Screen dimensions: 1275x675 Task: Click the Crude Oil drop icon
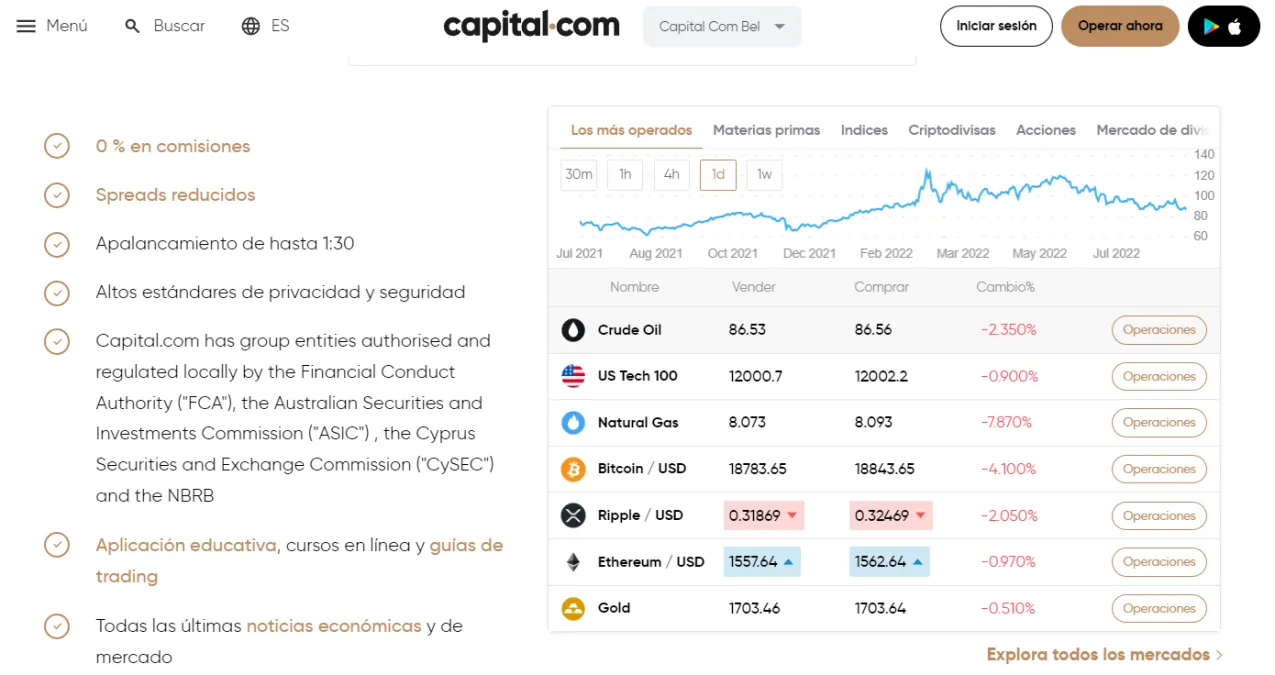573,330
